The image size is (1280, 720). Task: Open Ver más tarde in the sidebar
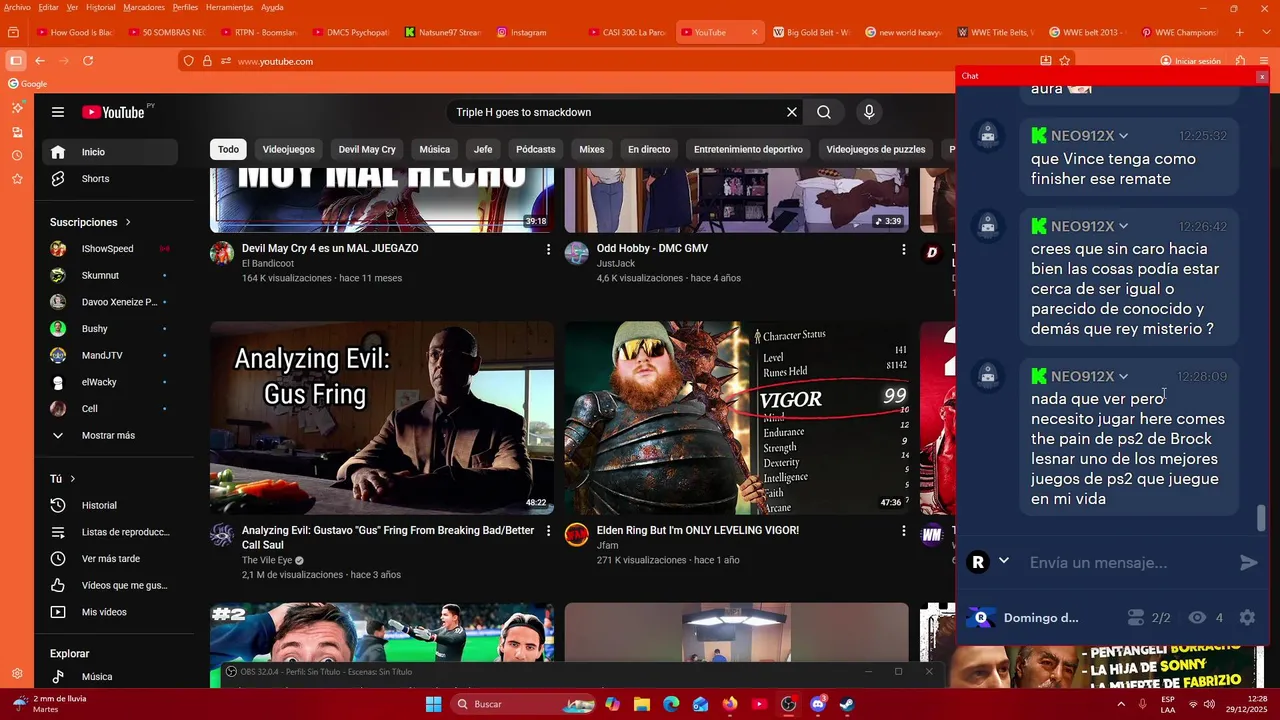[110, 559]
